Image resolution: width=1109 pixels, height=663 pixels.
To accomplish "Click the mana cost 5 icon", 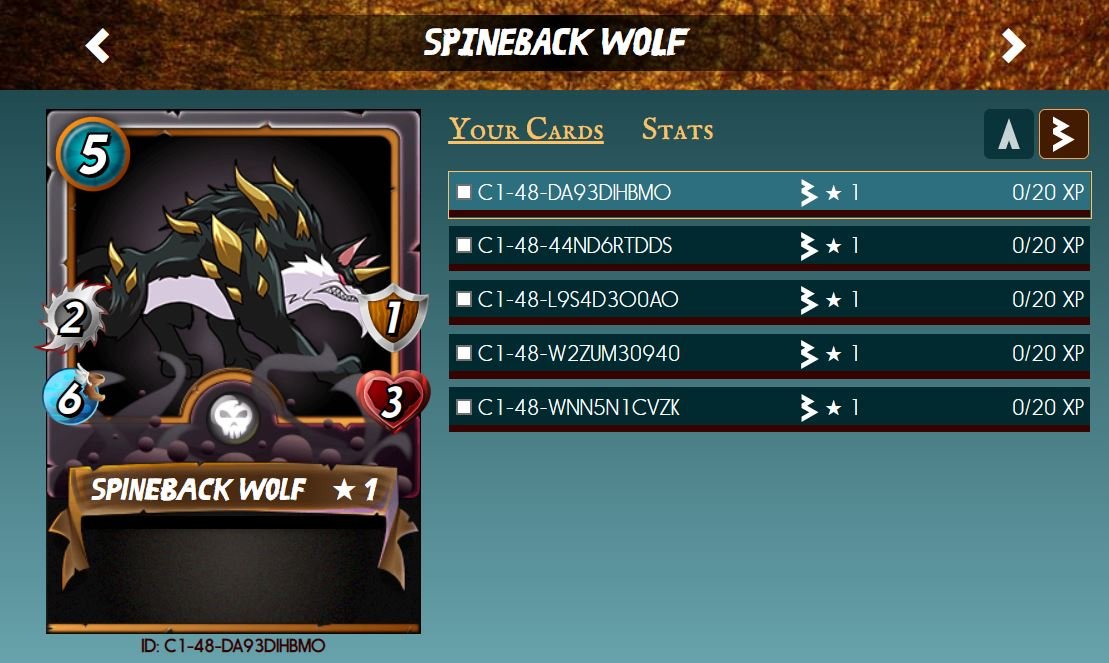I will [x=93, y=154].
